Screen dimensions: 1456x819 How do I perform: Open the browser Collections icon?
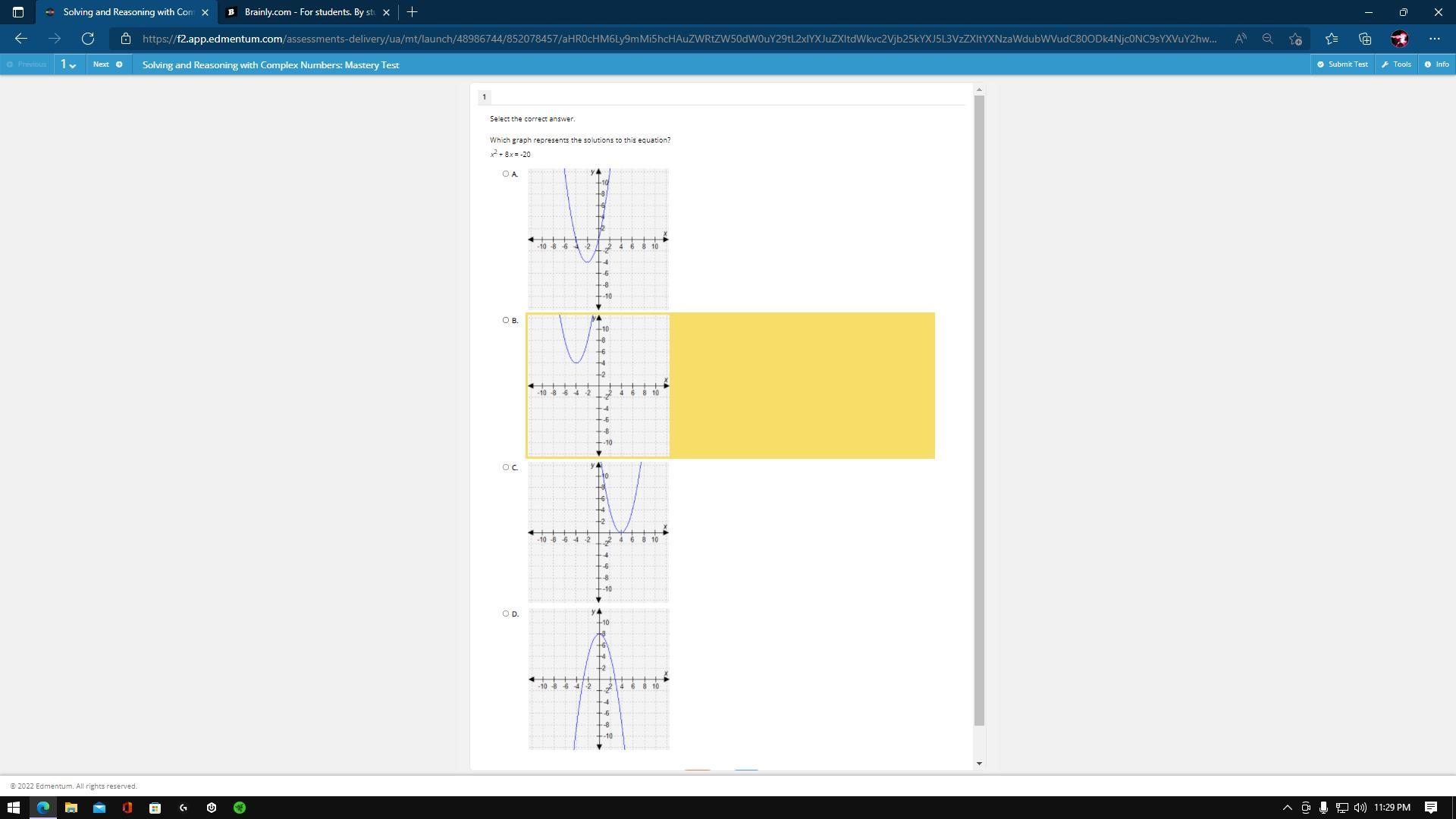click(1365, 39)
